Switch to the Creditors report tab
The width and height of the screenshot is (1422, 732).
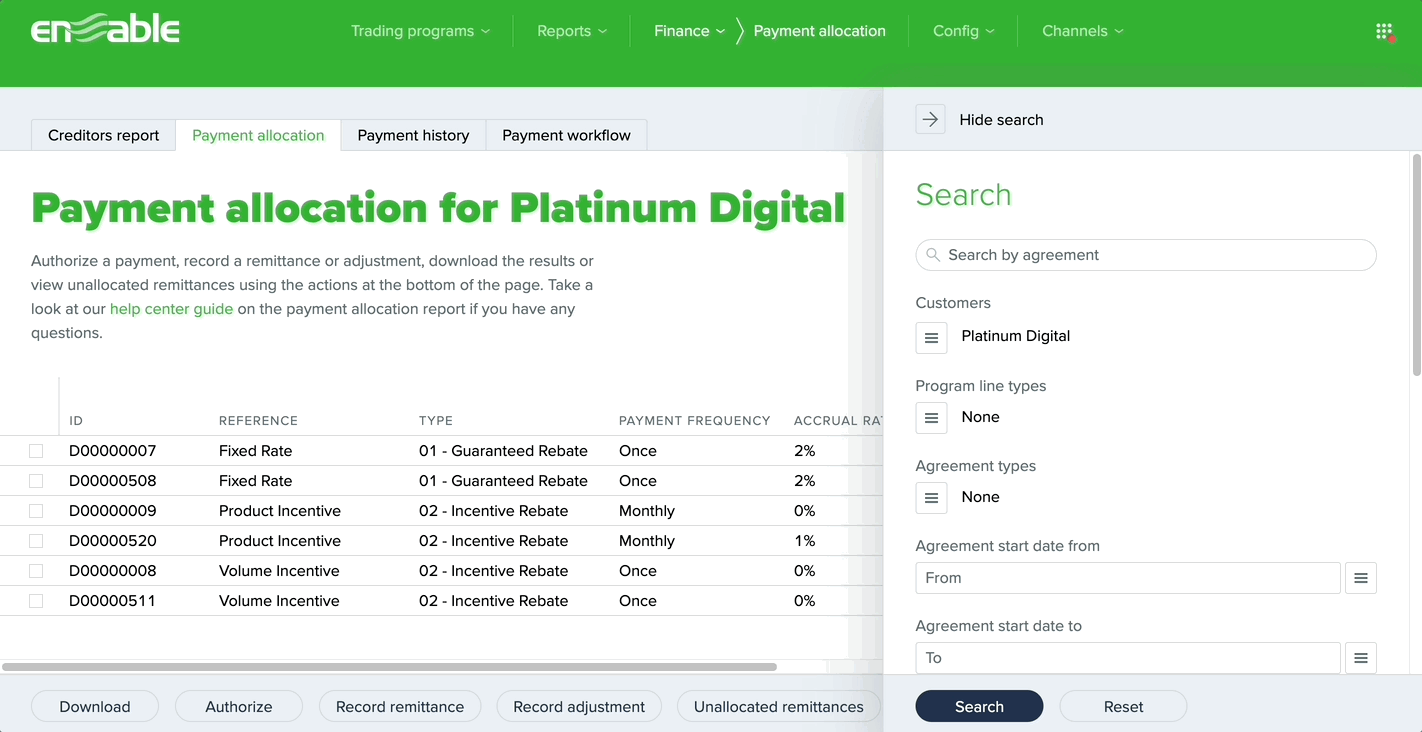(x=104, y=135)
